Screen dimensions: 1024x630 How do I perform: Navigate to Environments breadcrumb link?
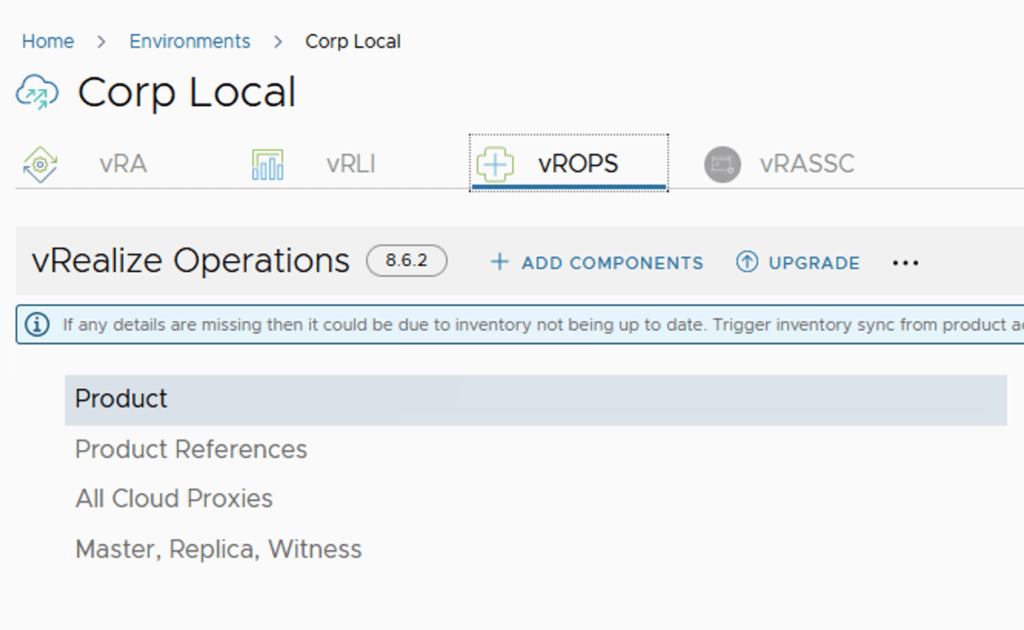[x=190, y=41]
